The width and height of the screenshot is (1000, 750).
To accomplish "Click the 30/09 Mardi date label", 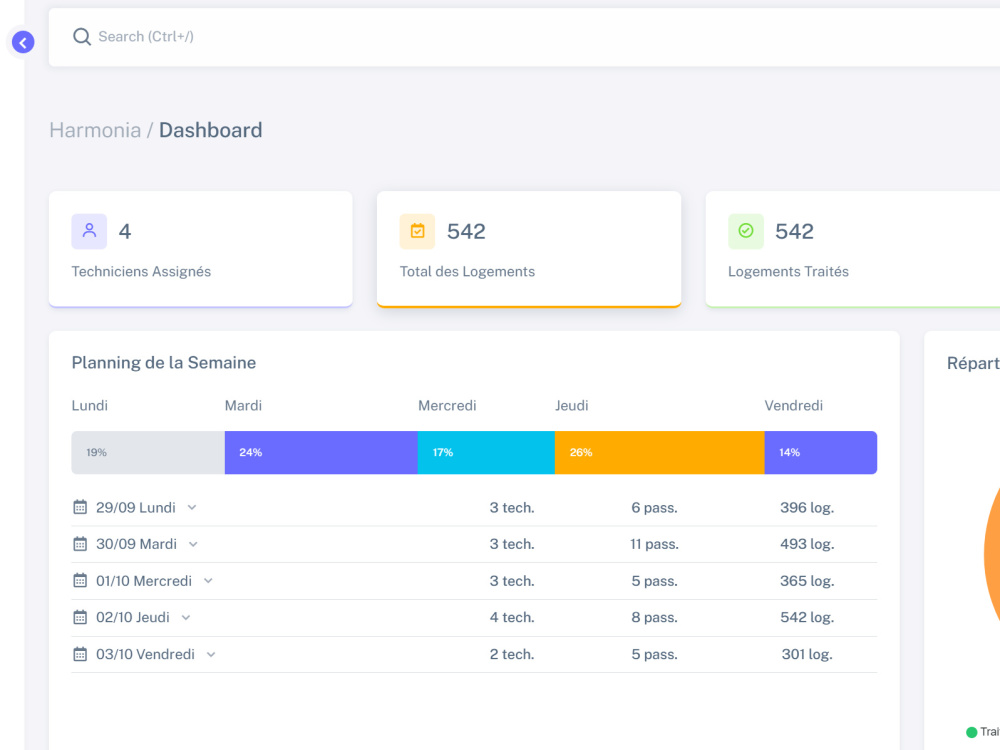I will (x=136, y=544).
